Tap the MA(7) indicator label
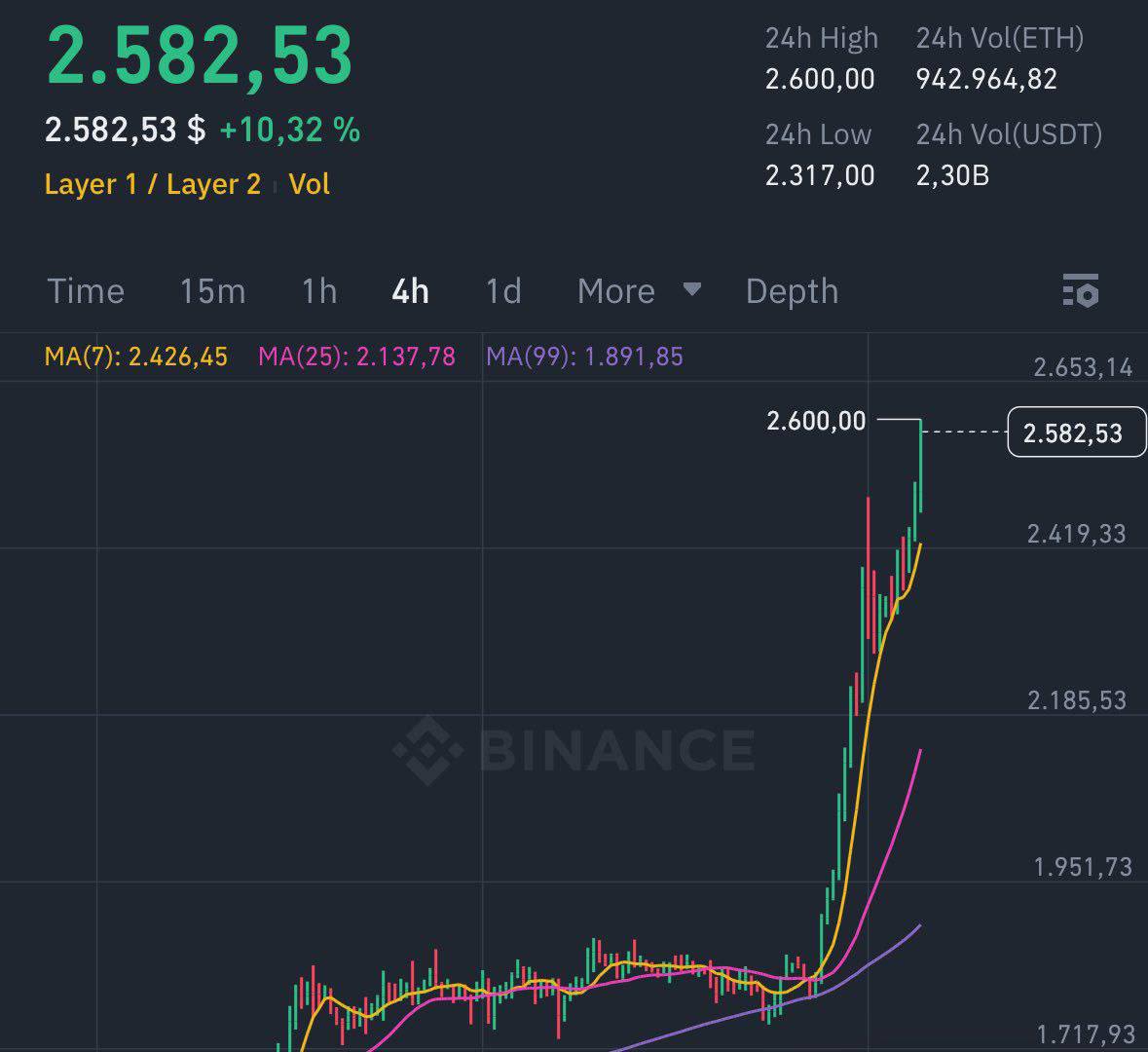 (136, 357)
